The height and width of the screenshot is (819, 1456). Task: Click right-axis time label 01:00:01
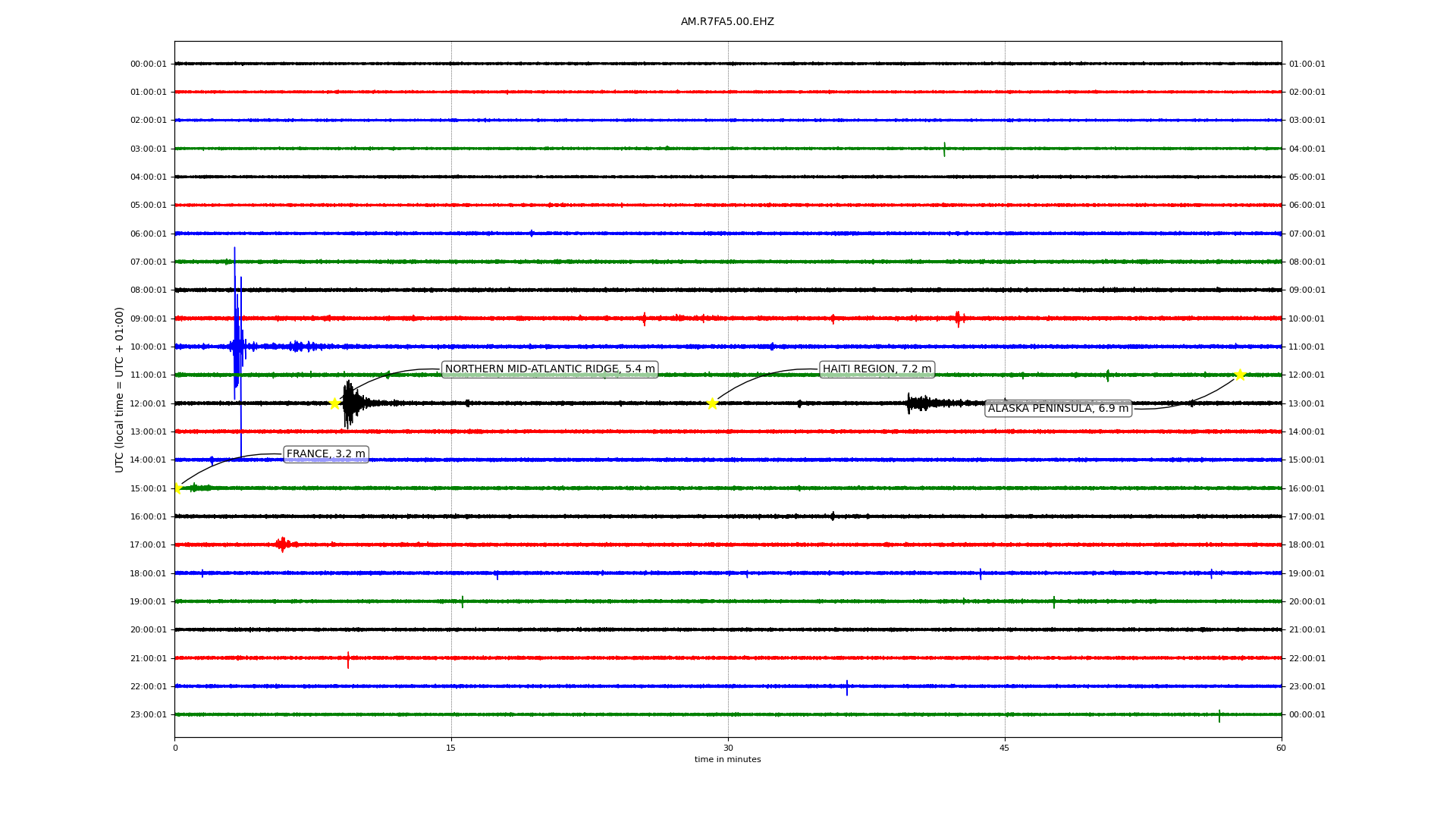[x=1307, y=64]
